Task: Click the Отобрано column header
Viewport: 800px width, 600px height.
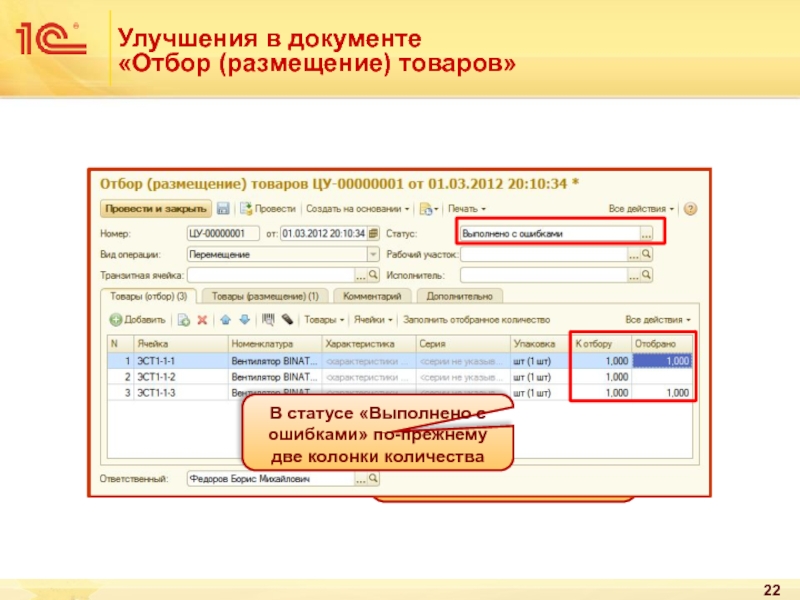Action: [x=662, y=344]
